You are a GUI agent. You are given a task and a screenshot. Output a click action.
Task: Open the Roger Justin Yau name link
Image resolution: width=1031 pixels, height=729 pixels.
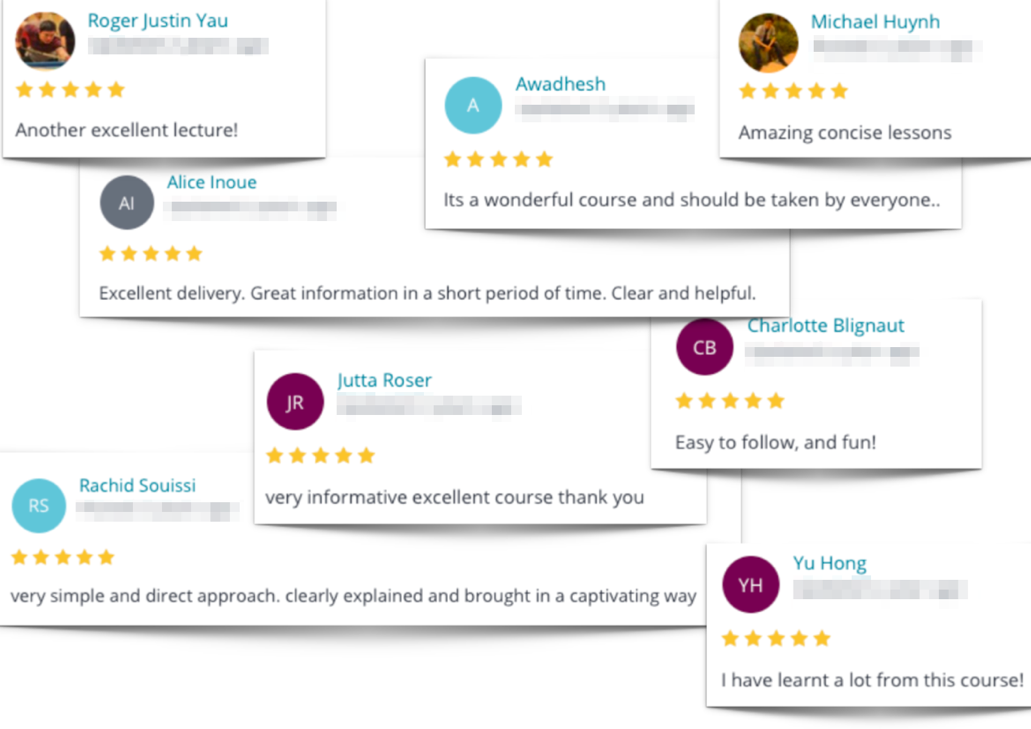tap(158, 21)
